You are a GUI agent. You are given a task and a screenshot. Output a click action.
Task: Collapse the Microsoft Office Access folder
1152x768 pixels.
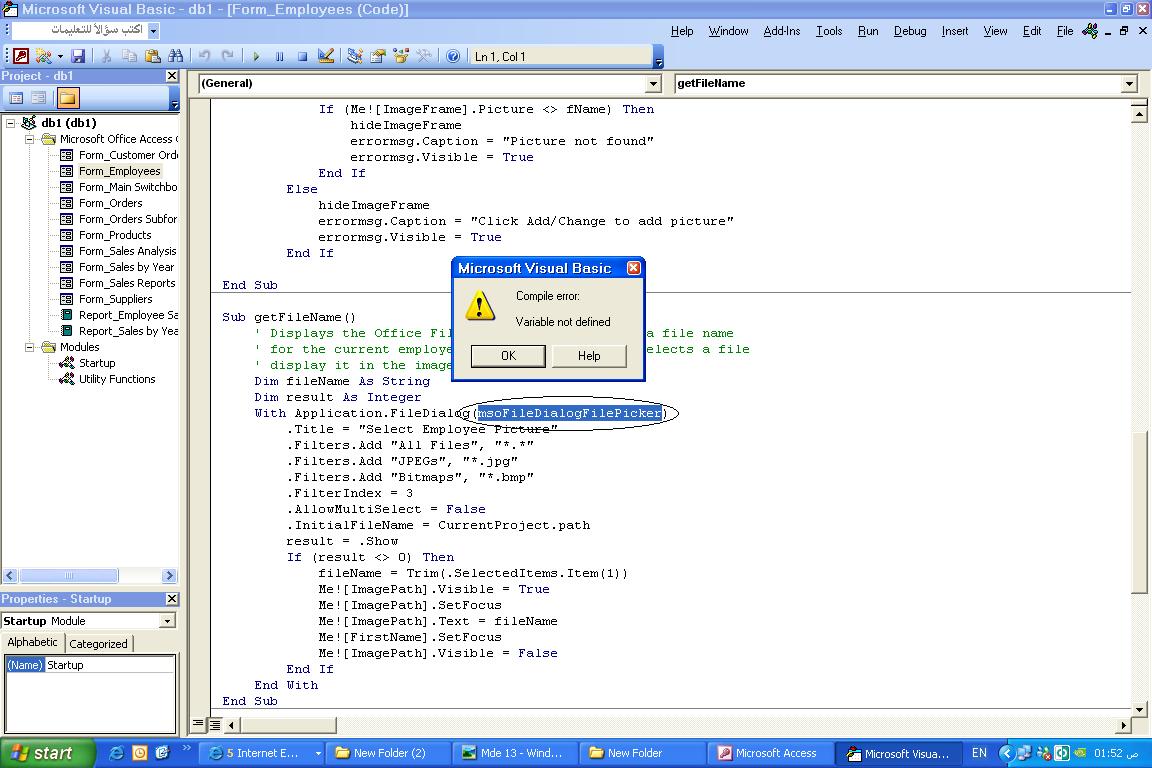coord(29,139)
